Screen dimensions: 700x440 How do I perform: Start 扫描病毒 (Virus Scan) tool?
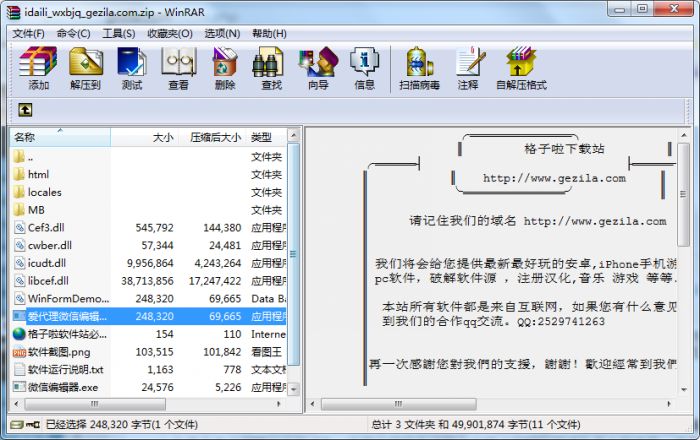pos(419,62)
